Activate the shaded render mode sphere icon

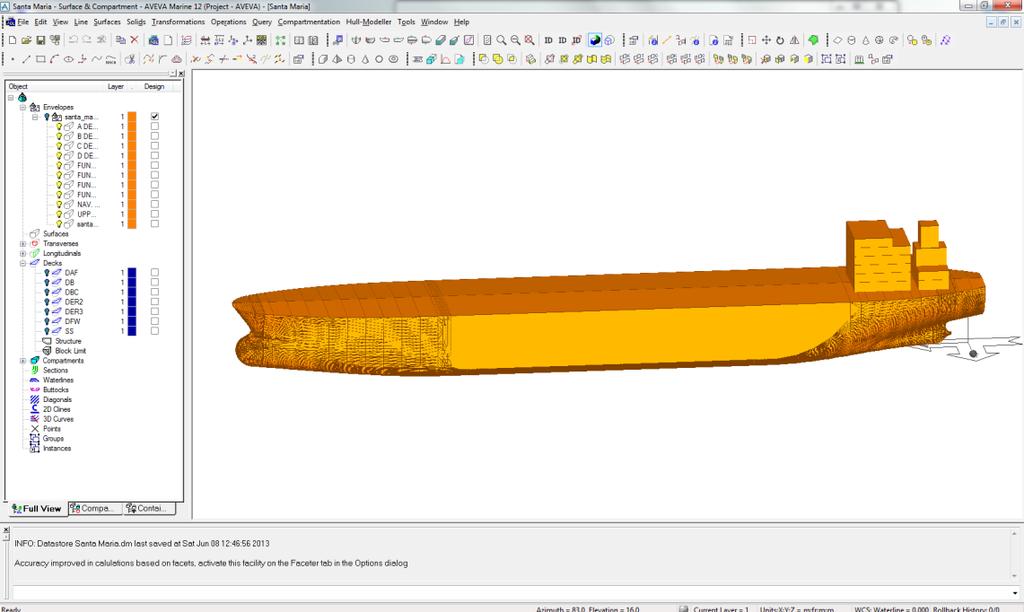pyautogui.click(x=595, y=40)
